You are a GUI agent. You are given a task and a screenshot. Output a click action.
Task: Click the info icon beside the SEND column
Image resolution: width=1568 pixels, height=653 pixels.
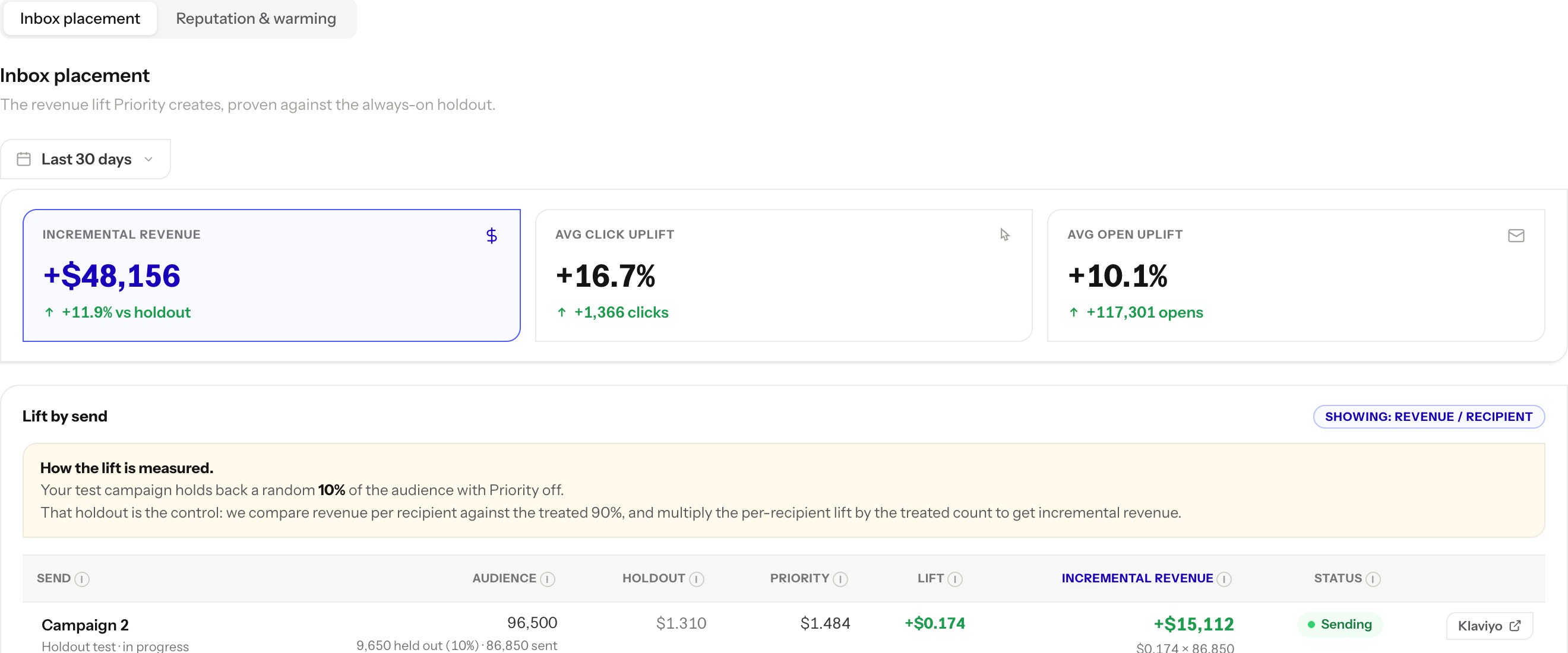(x=81, y=579)
